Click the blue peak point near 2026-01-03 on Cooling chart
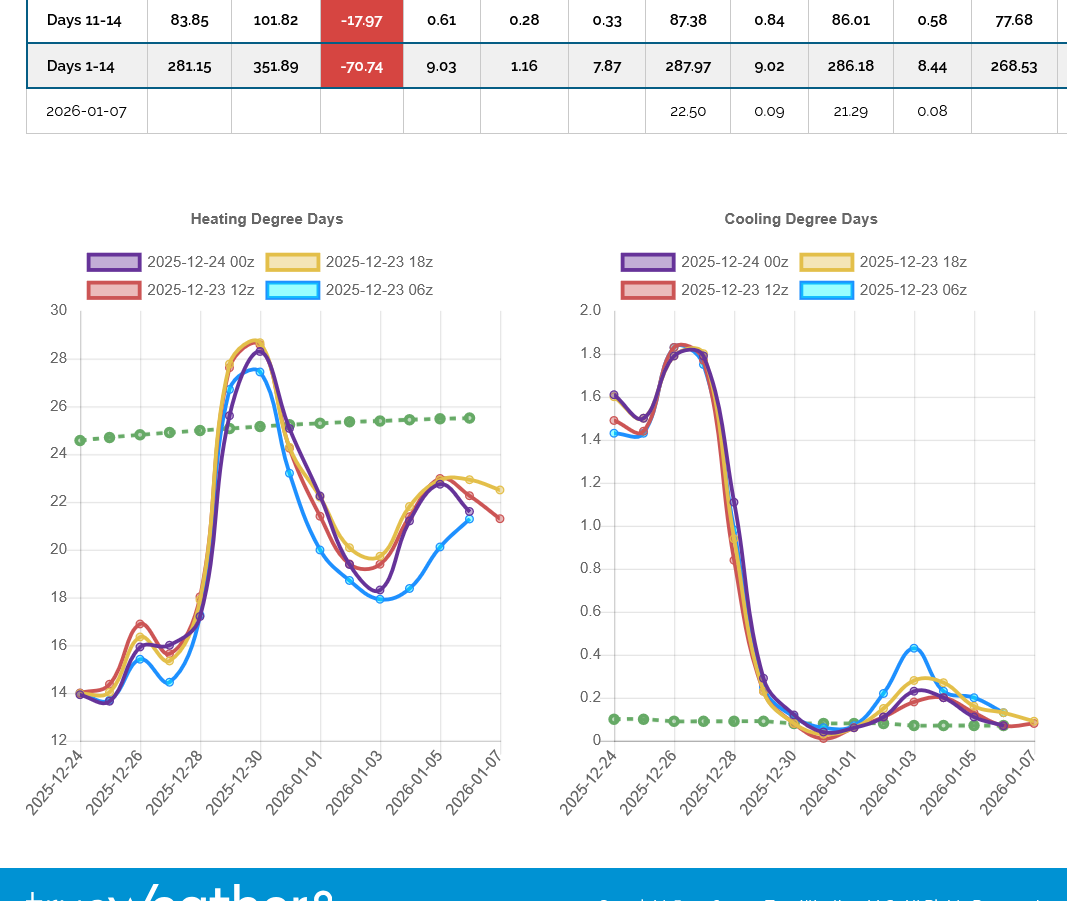Screen dimensions: 1067x901 tap(914, 648)
